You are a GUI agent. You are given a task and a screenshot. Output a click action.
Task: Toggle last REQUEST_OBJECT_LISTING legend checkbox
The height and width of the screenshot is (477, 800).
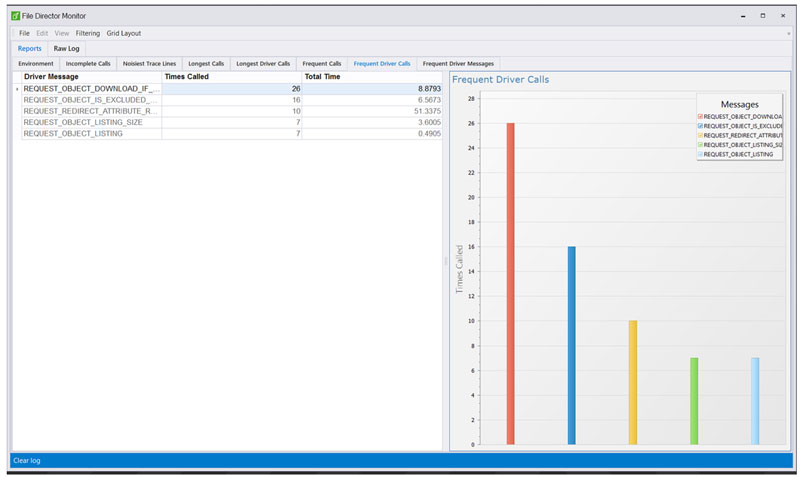coord(700,154)
